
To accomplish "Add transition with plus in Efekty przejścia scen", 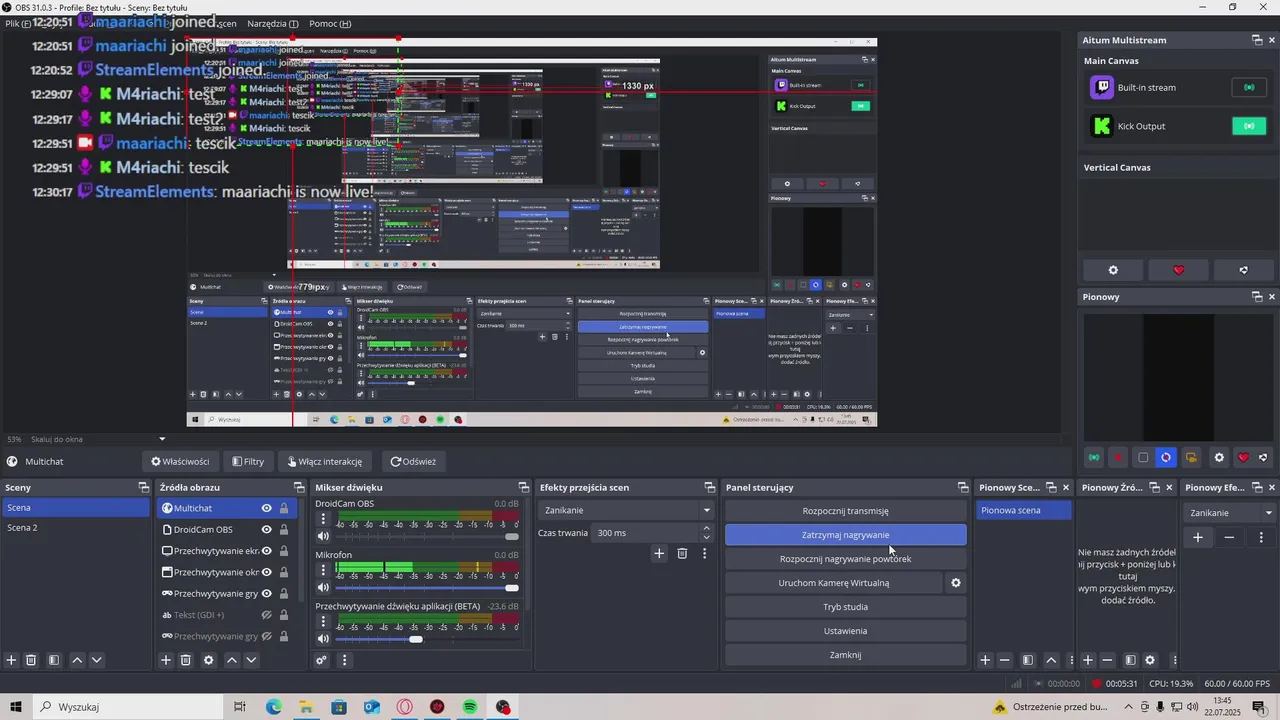I will [x=659, y=553].
